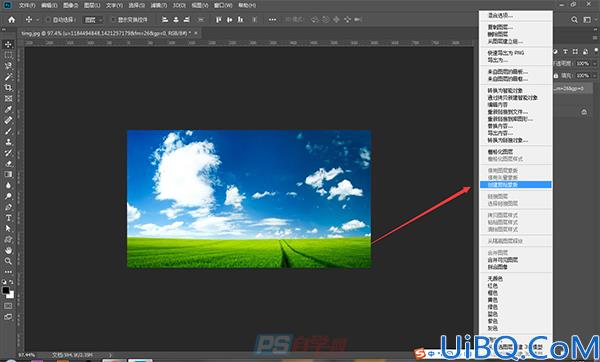The image size is (600, 362).
Task: Select the Blur tool
Action: [8, 185]
